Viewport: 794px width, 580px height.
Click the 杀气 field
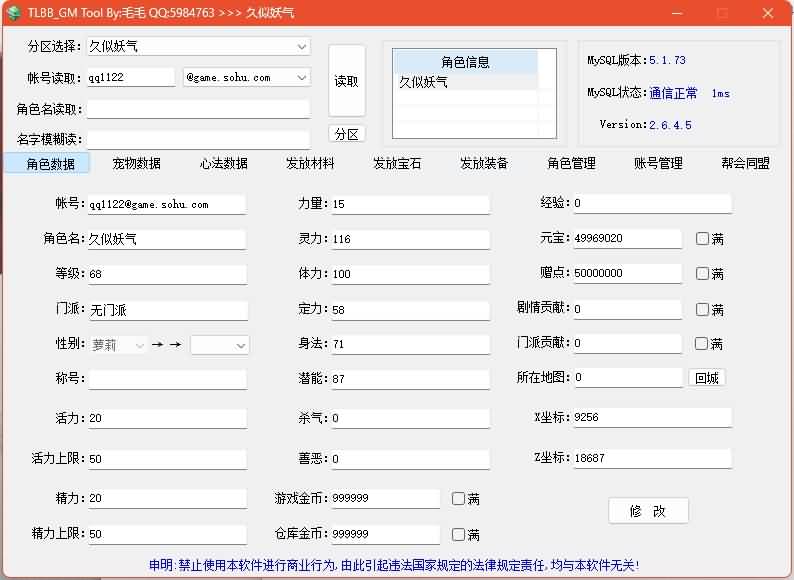tap(411, 418)
